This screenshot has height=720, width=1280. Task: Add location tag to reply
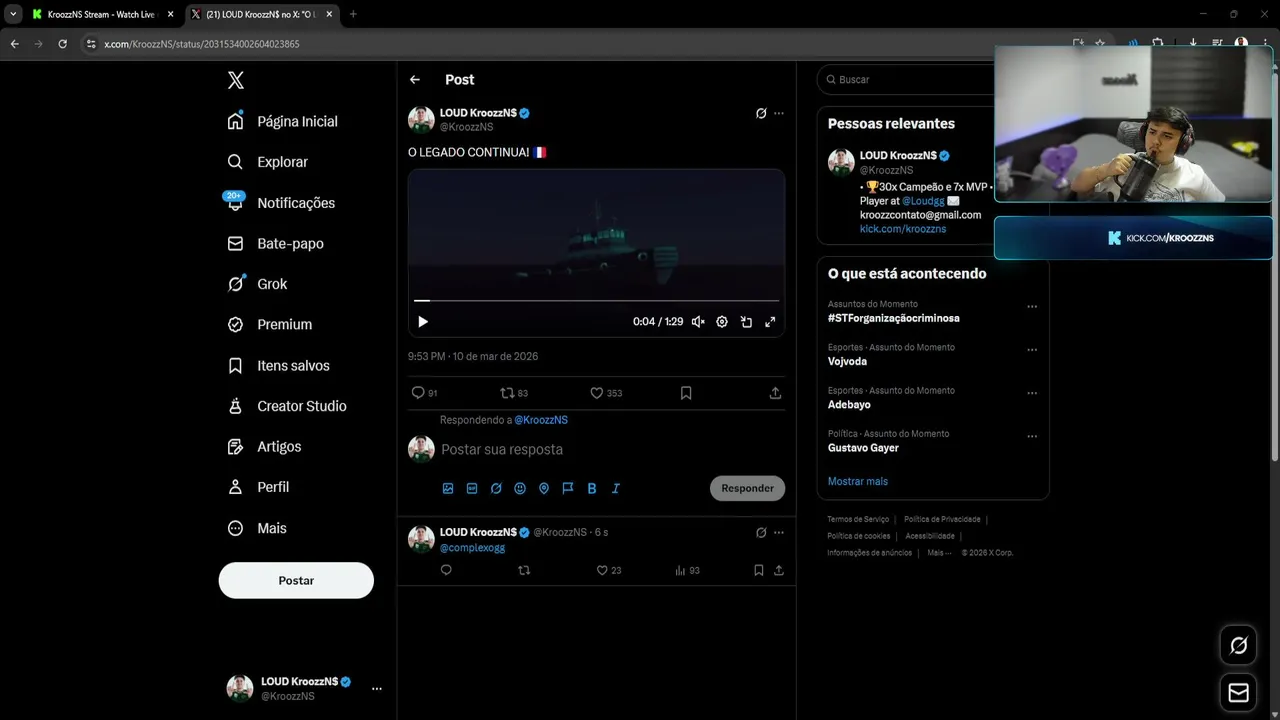pyautogui.click(x=544, y=488)
